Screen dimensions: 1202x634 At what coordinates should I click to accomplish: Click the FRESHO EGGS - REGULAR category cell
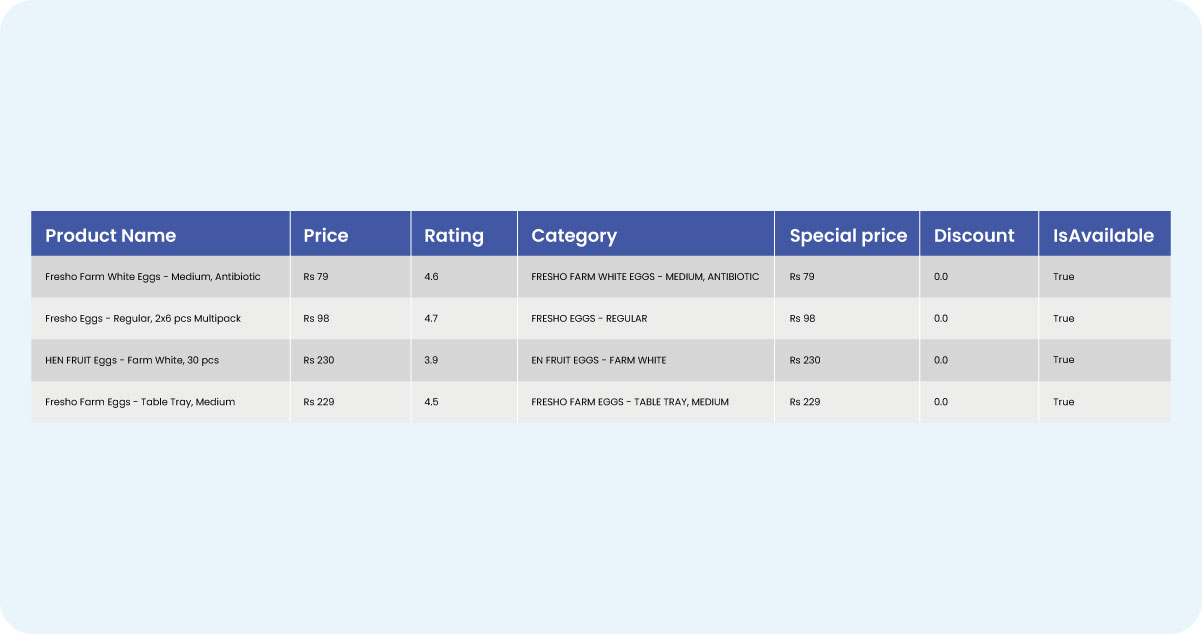pos(589,318)
